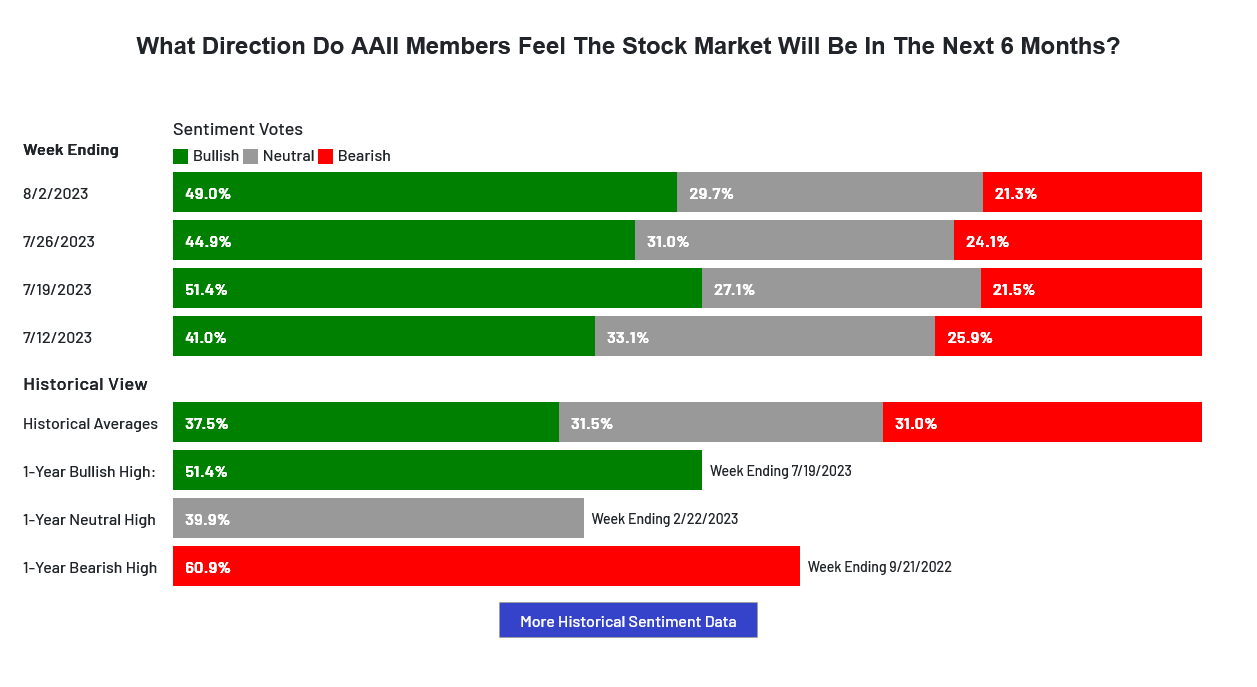
Task: Click the 1-Year Bullish High row label
Action: (89, 471)
